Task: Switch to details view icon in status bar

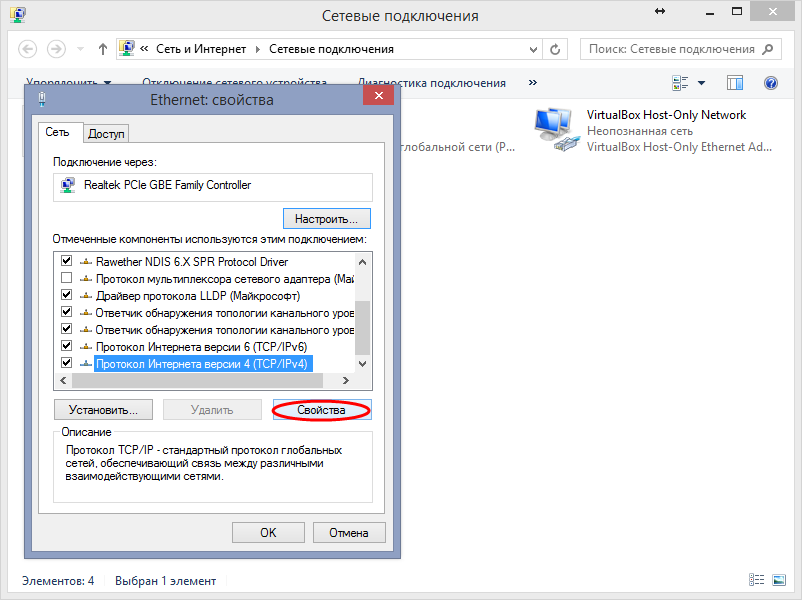Action: tap(756, 580)
